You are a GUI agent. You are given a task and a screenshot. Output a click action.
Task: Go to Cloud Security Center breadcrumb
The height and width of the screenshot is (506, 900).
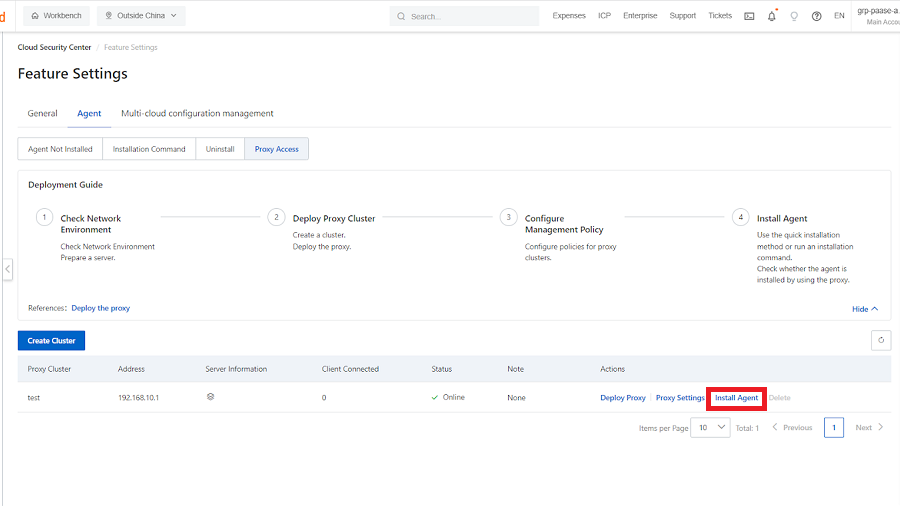(x=55, y=47)
